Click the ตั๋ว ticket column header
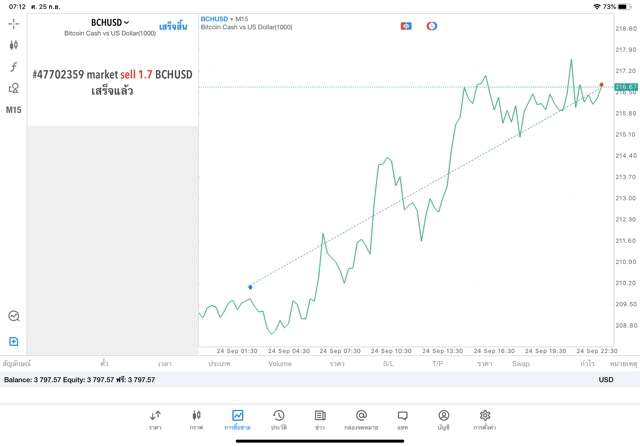Screen dimensions: 640x447 [104, 363]
